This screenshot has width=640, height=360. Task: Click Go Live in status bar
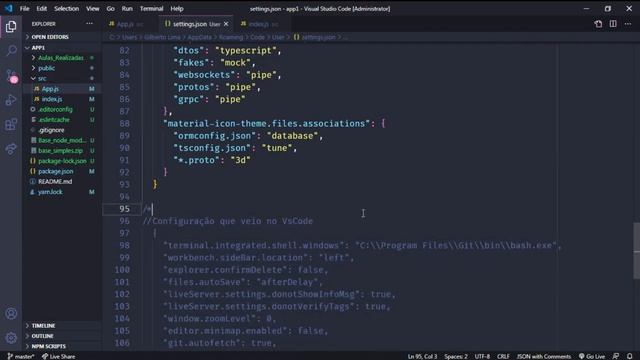[x=592, y=356]
